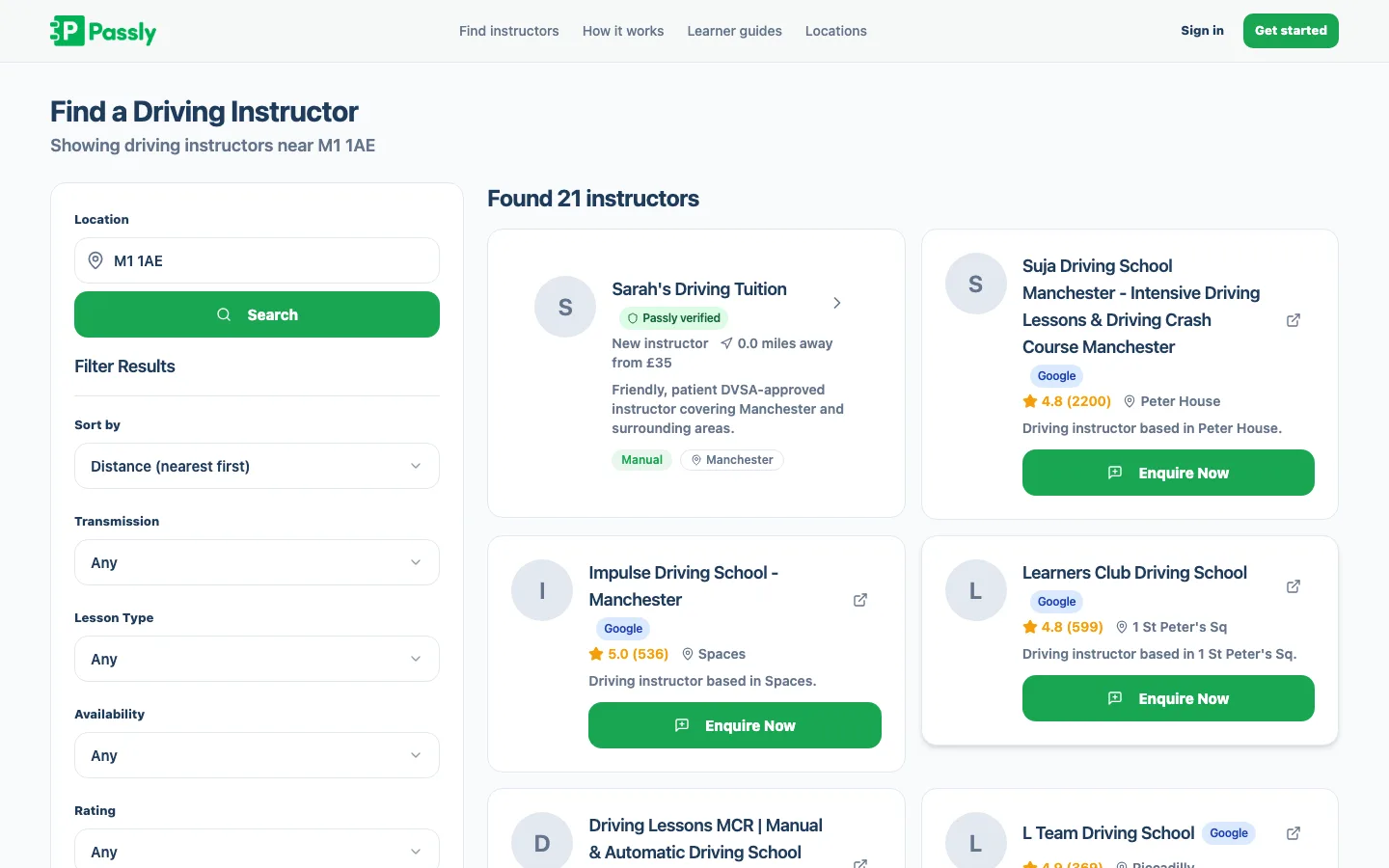Open external link icon for L Team Driving School
Image resolution: width=1389 pixels, height=868 pixels.
[x=1294, y=833]
